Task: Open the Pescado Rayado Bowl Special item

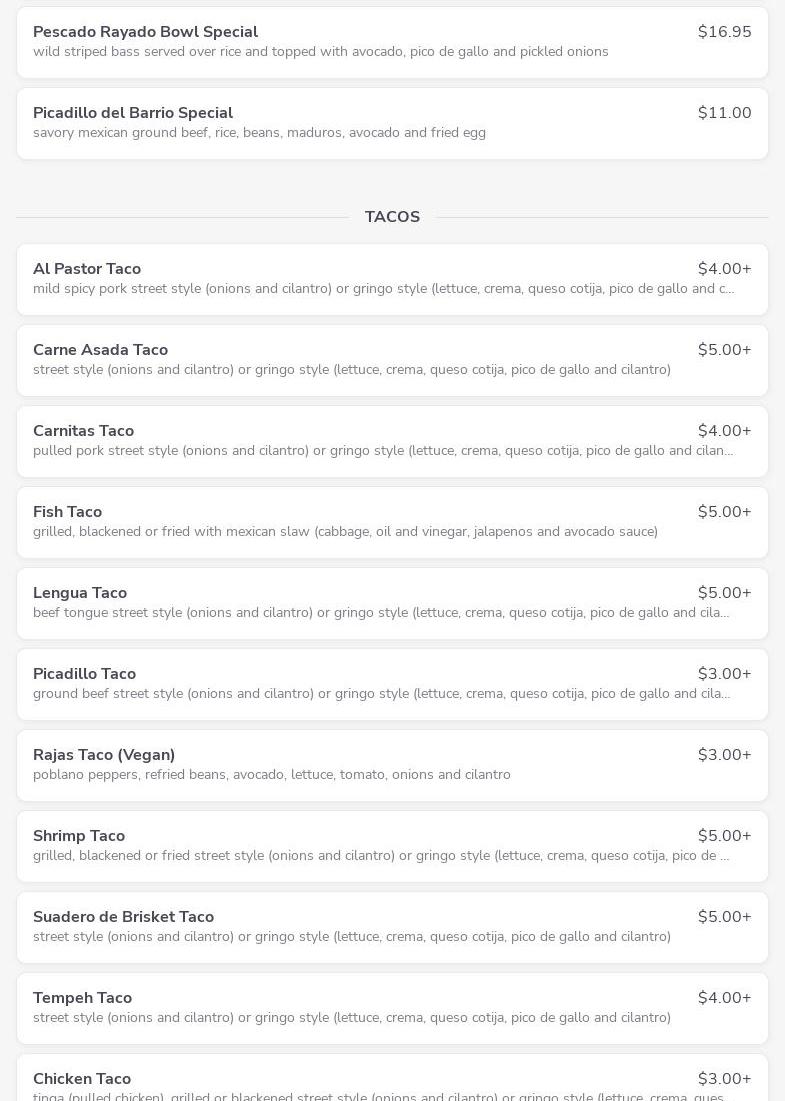Action: coord(145,32)
